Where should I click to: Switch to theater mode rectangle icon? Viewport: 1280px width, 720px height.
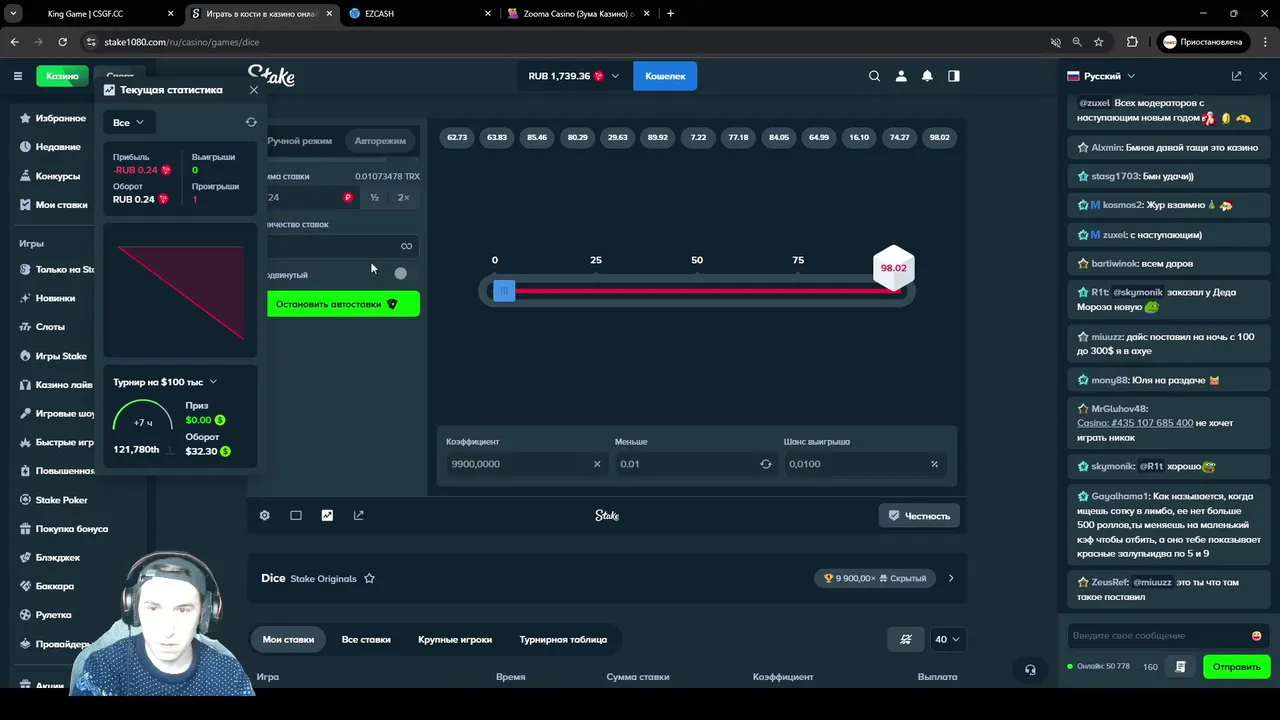(296, 515)
